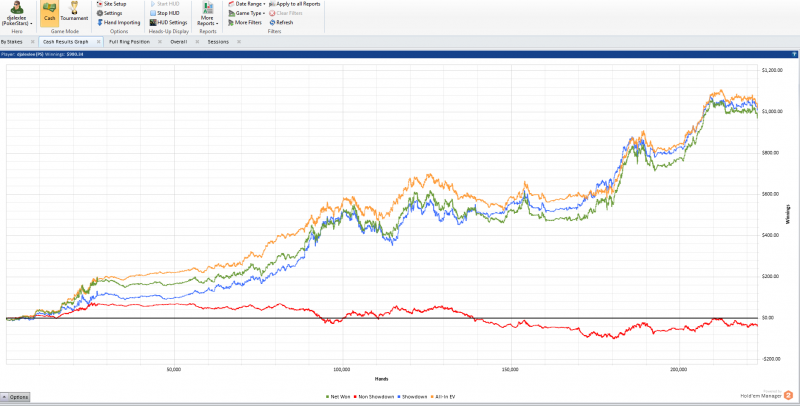Switch to Tournament game mode

[x=74, y=12]
